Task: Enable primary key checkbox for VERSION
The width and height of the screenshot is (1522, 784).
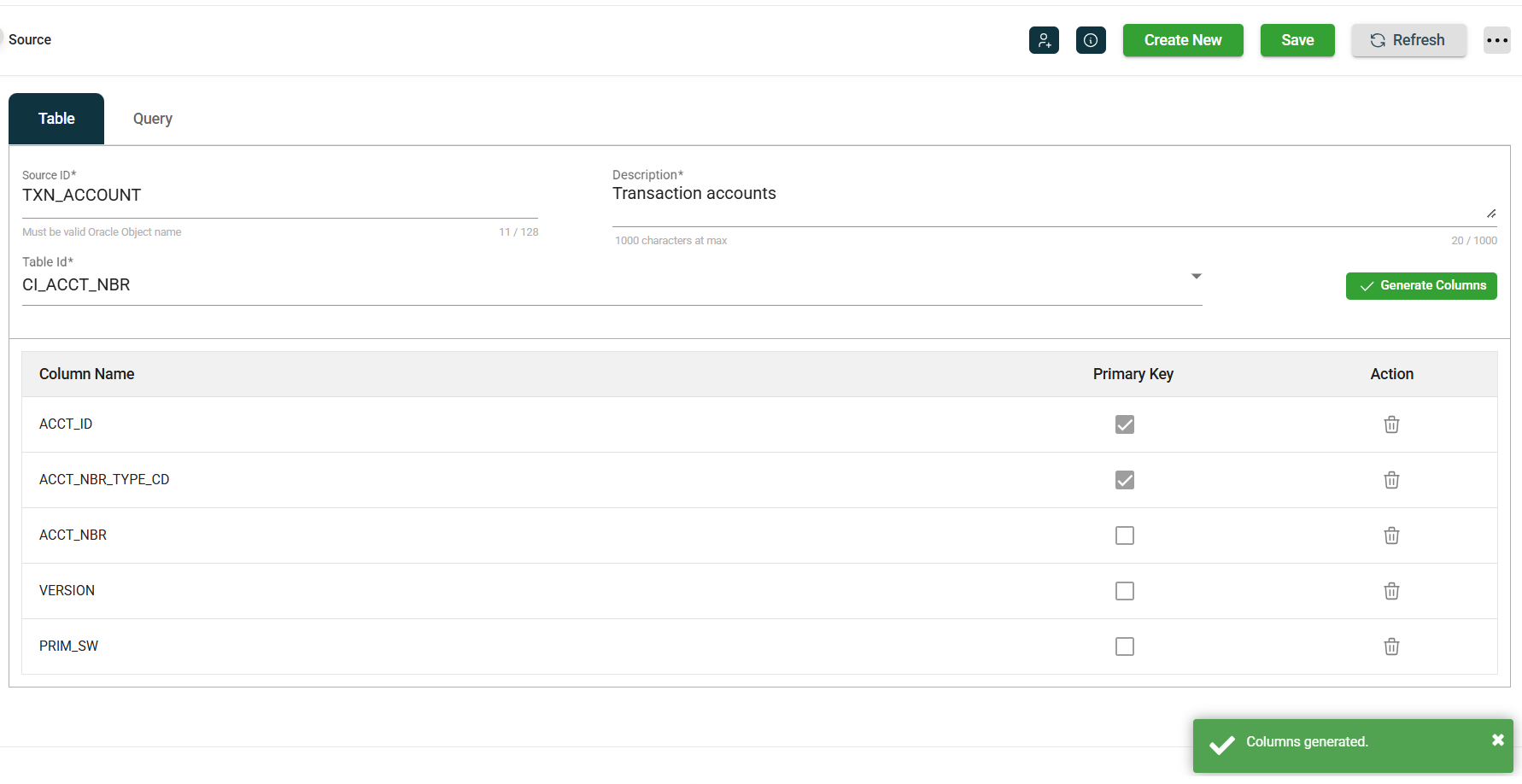Action: pyautogui.click(x=1124, y=591)
